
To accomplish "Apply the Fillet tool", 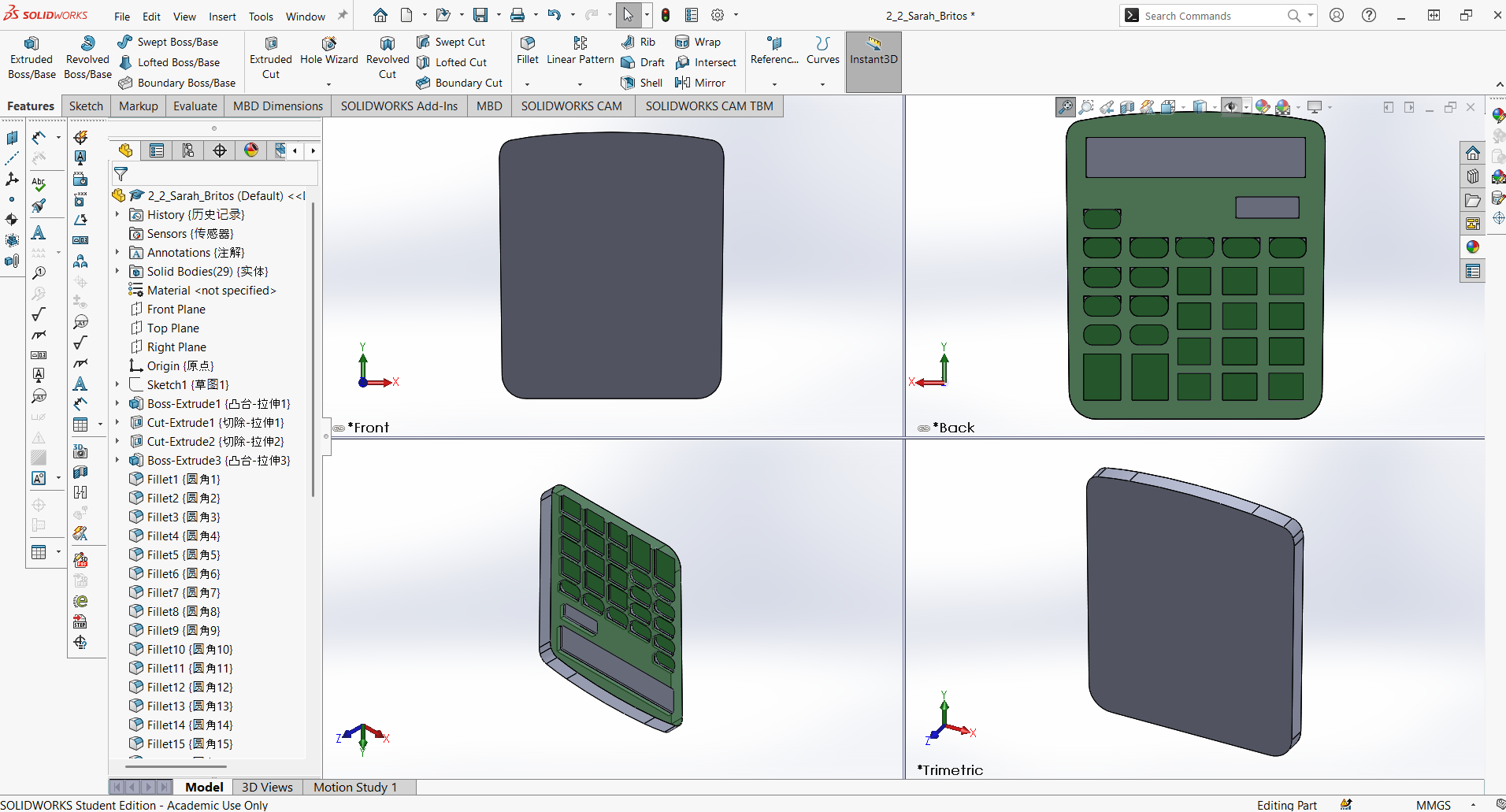I will (x=528, y=51).
